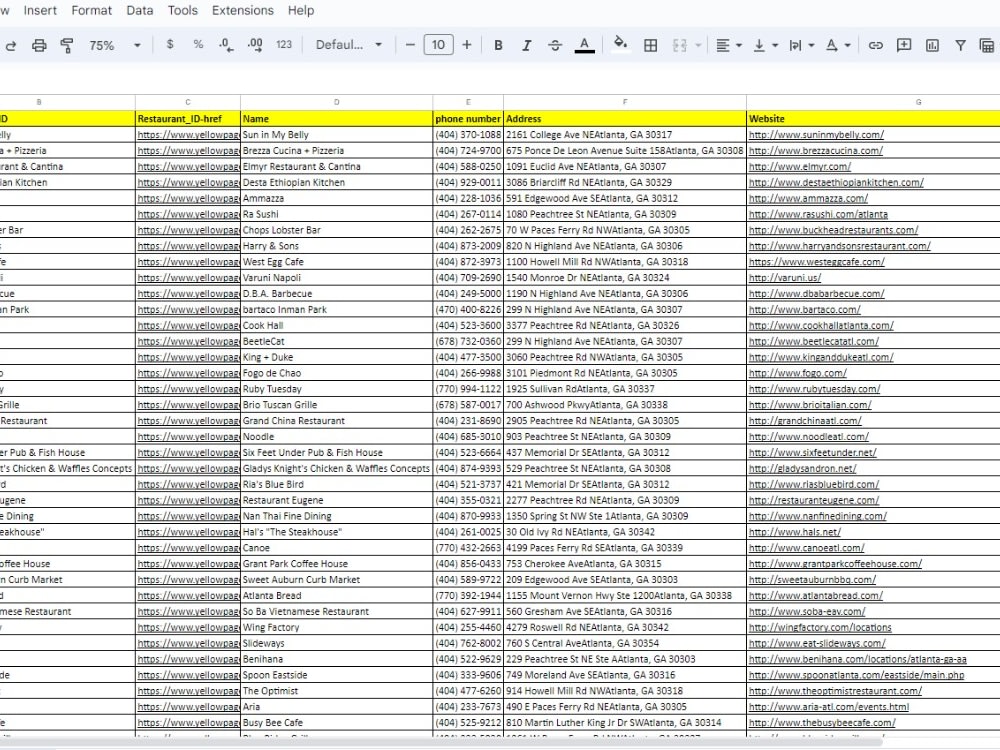Select the Website header cell
The height and width of the screenshot is (750, 1000).
(x=873, y=119)
